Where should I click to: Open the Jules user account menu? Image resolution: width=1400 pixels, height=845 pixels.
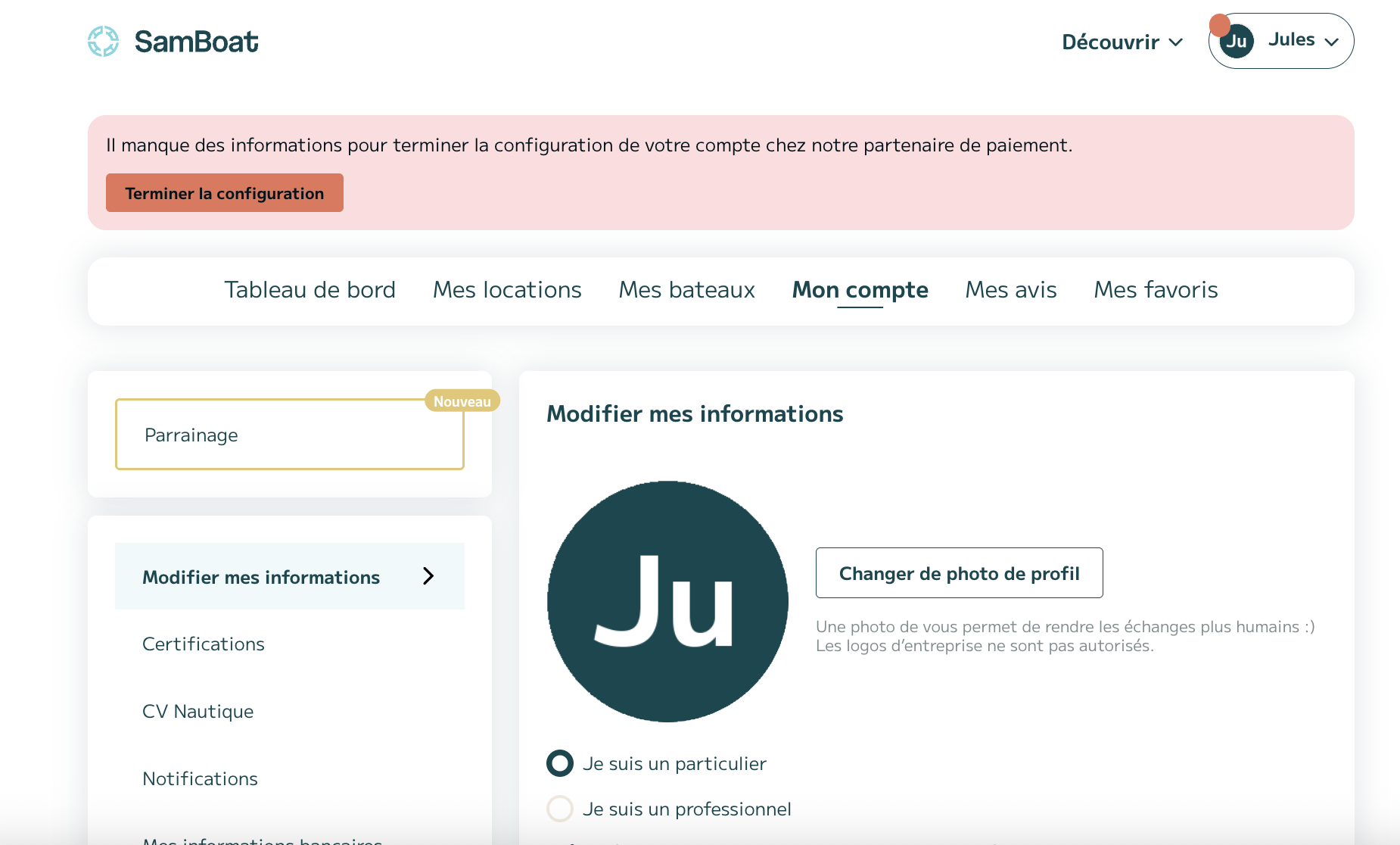pyautogui.click(x=1302, y=41)
